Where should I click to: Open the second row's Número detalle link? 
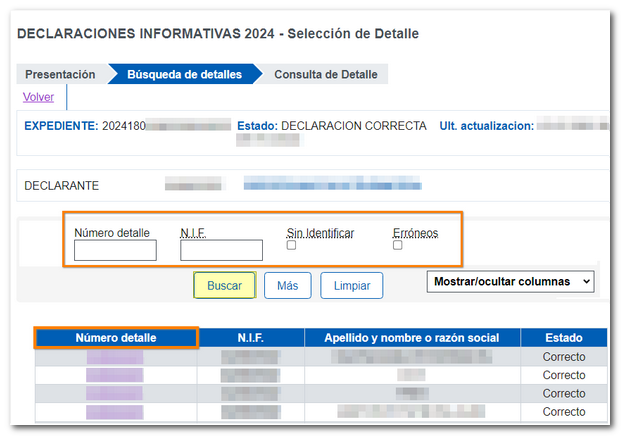[115, 374]
